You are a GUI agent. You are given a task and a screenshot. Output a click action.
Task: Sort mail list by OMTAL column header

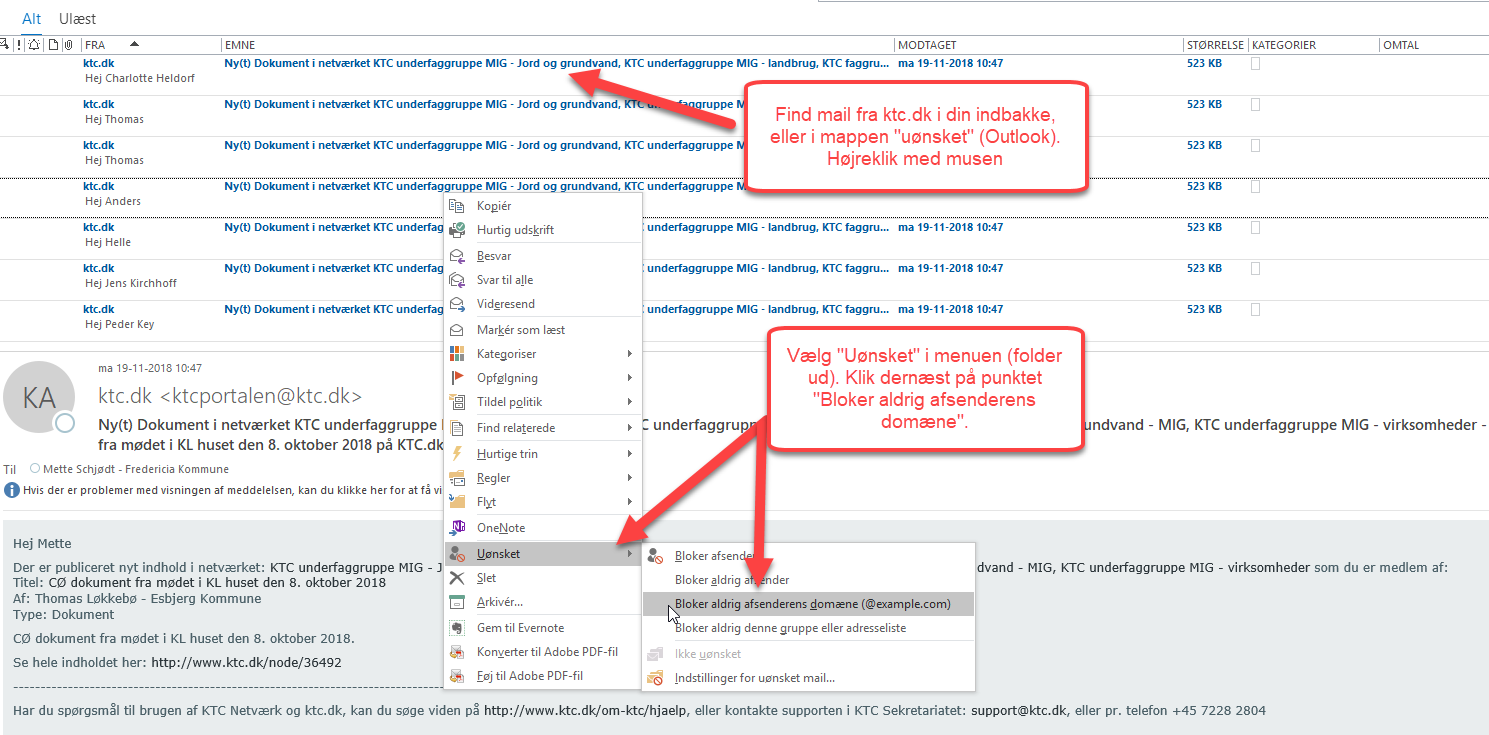click(x=1401, y=45)
